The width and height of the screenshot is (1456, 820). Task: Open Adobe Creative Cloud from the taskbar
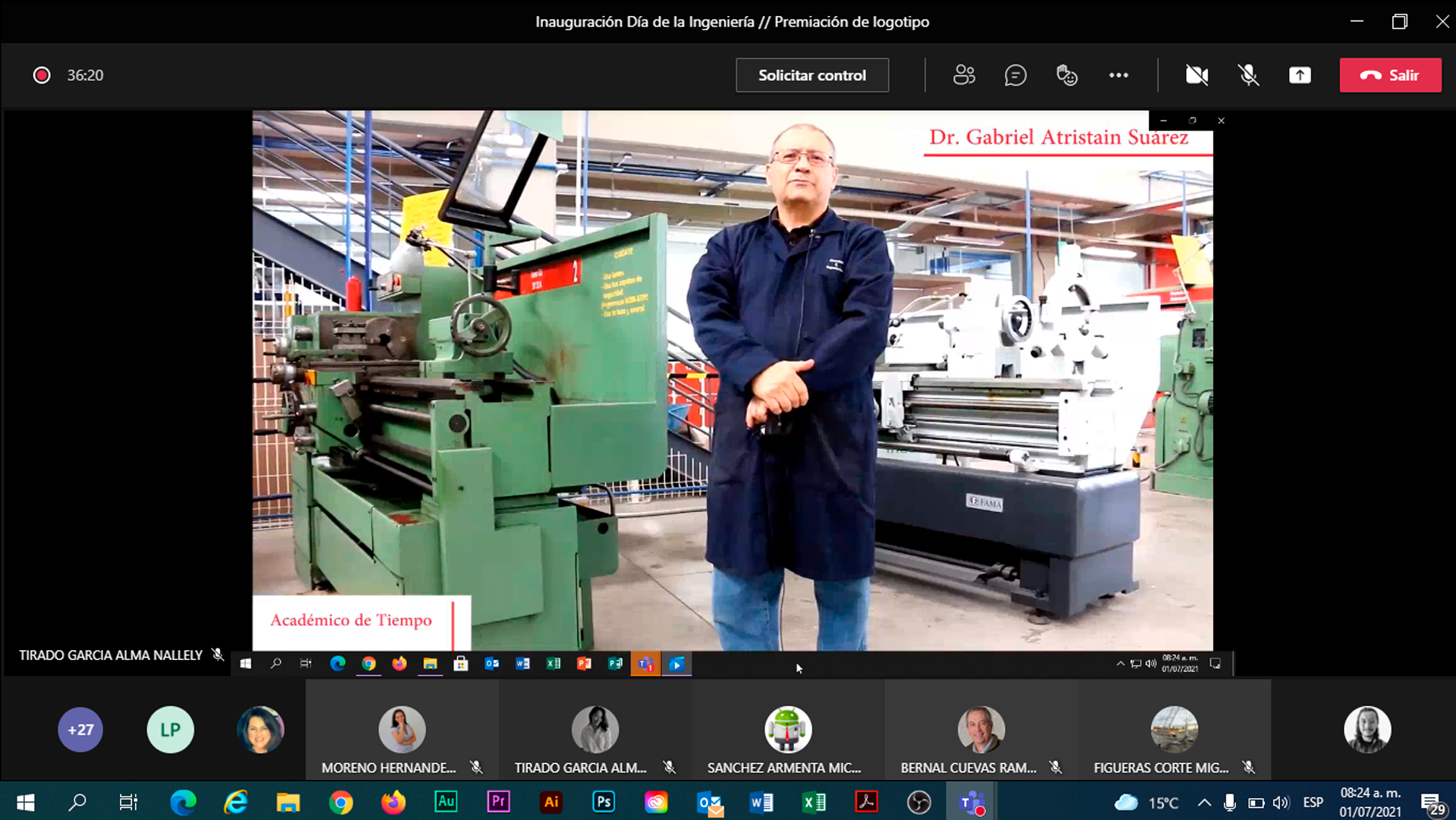[x=656, y=802]
